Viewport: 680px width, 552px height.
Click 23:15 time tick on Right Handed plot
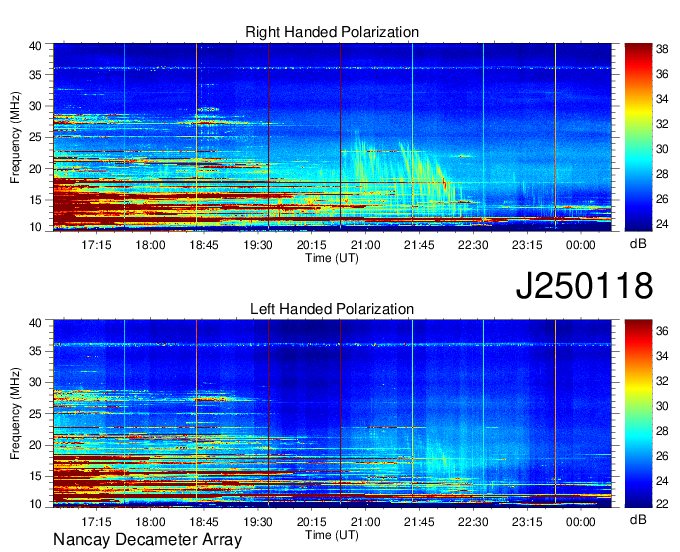pos(527,245)
